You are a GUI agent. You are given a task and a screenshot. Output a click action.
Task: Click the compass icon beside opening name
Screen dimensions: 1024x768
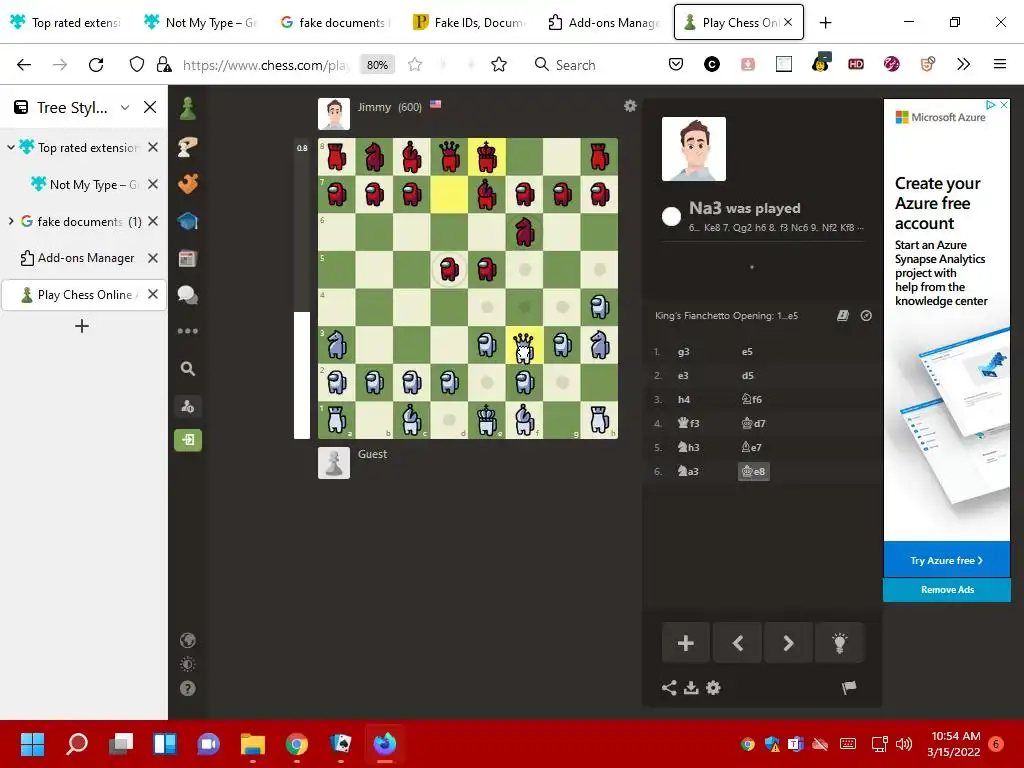[x=866, y=315]
